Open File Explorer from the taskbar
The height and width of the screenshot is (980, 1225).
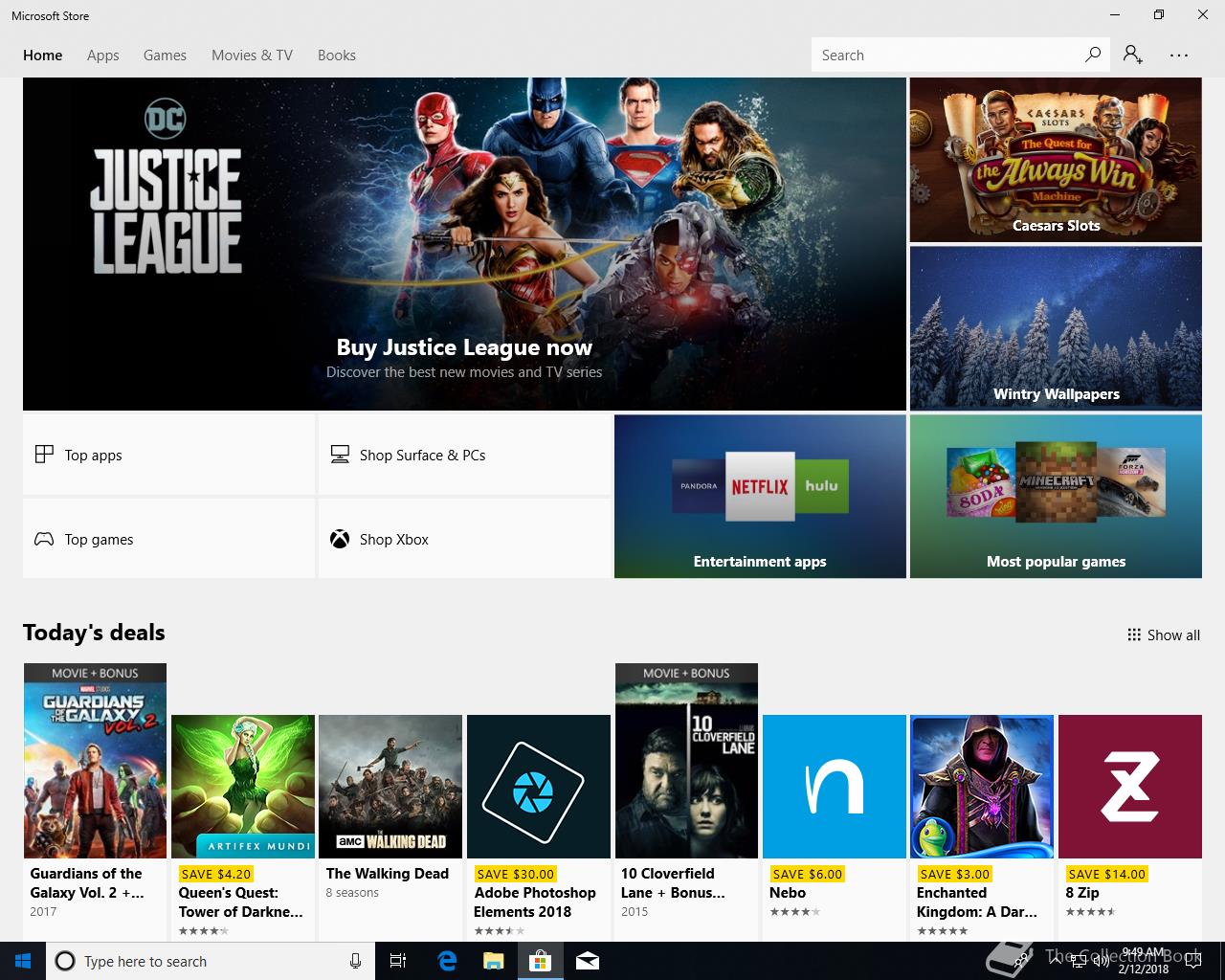(493, 961)
